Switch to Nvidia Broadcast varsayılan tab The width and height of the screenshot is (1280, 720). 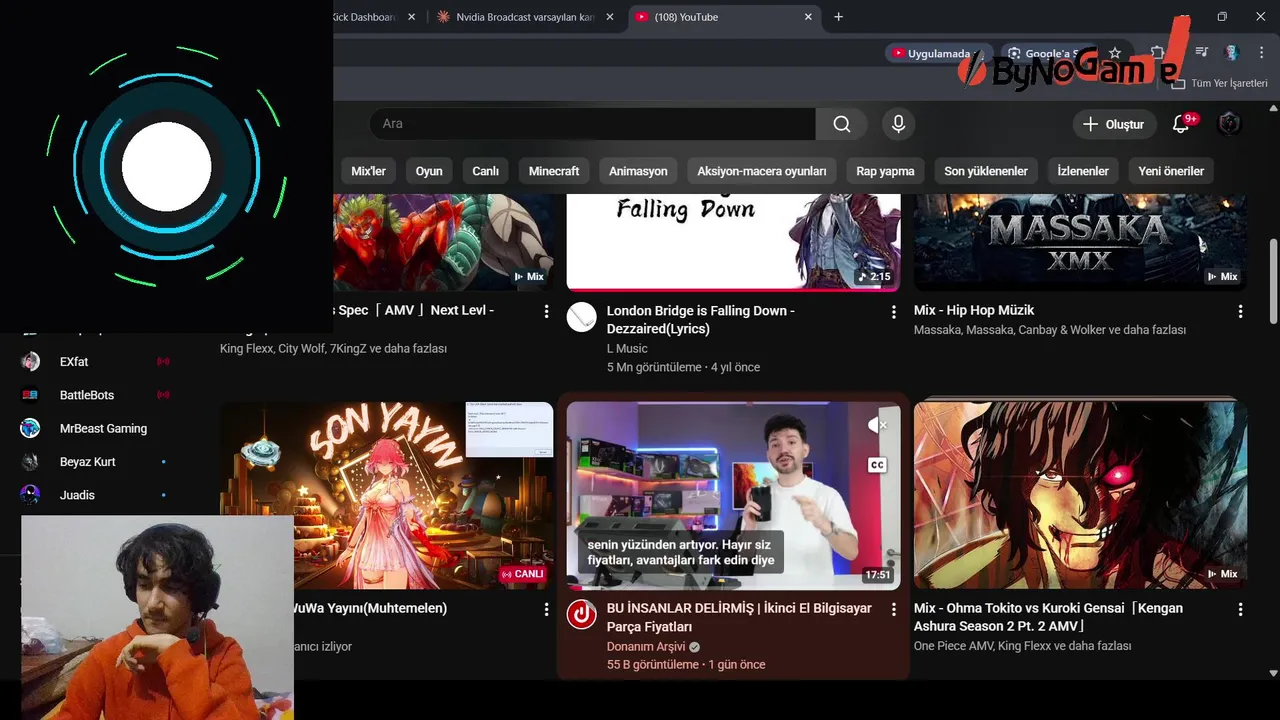click(525, 17)
